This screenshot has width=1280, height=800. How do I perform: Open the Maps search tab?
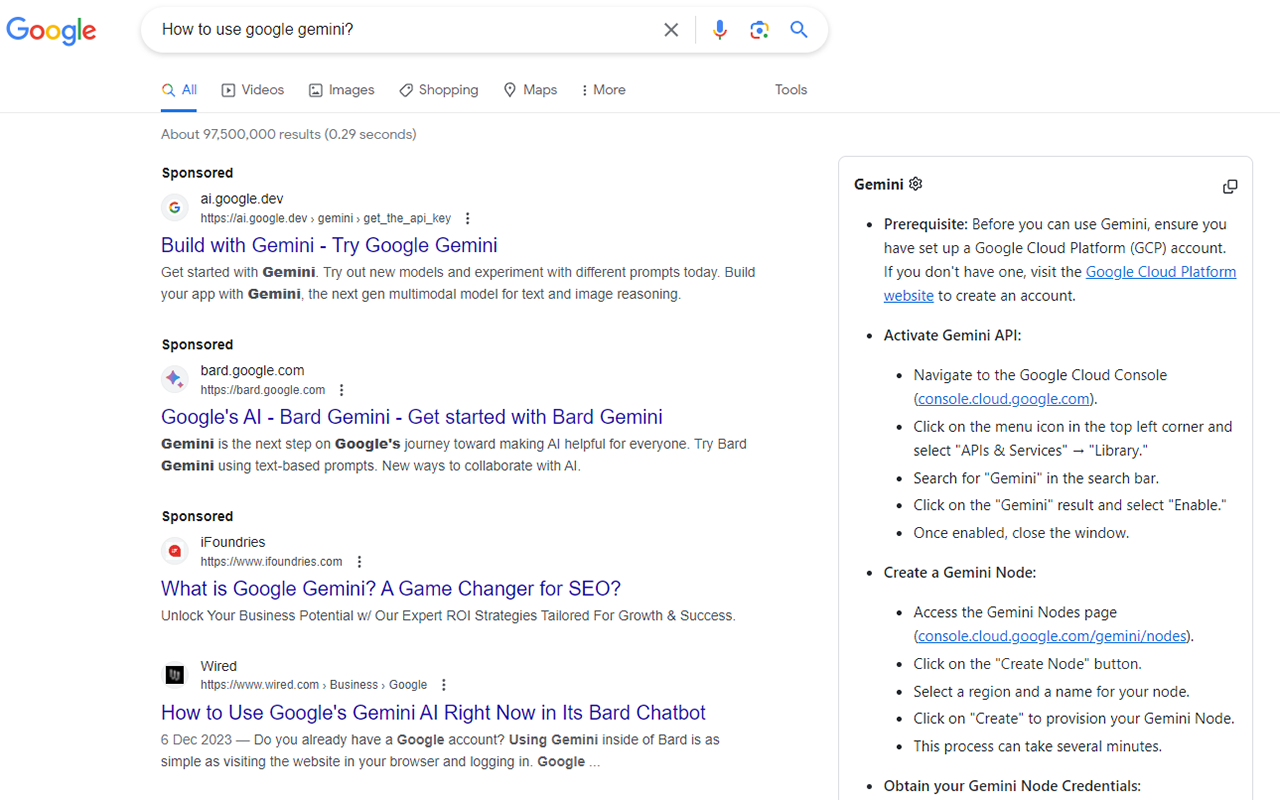click(530, 89)
